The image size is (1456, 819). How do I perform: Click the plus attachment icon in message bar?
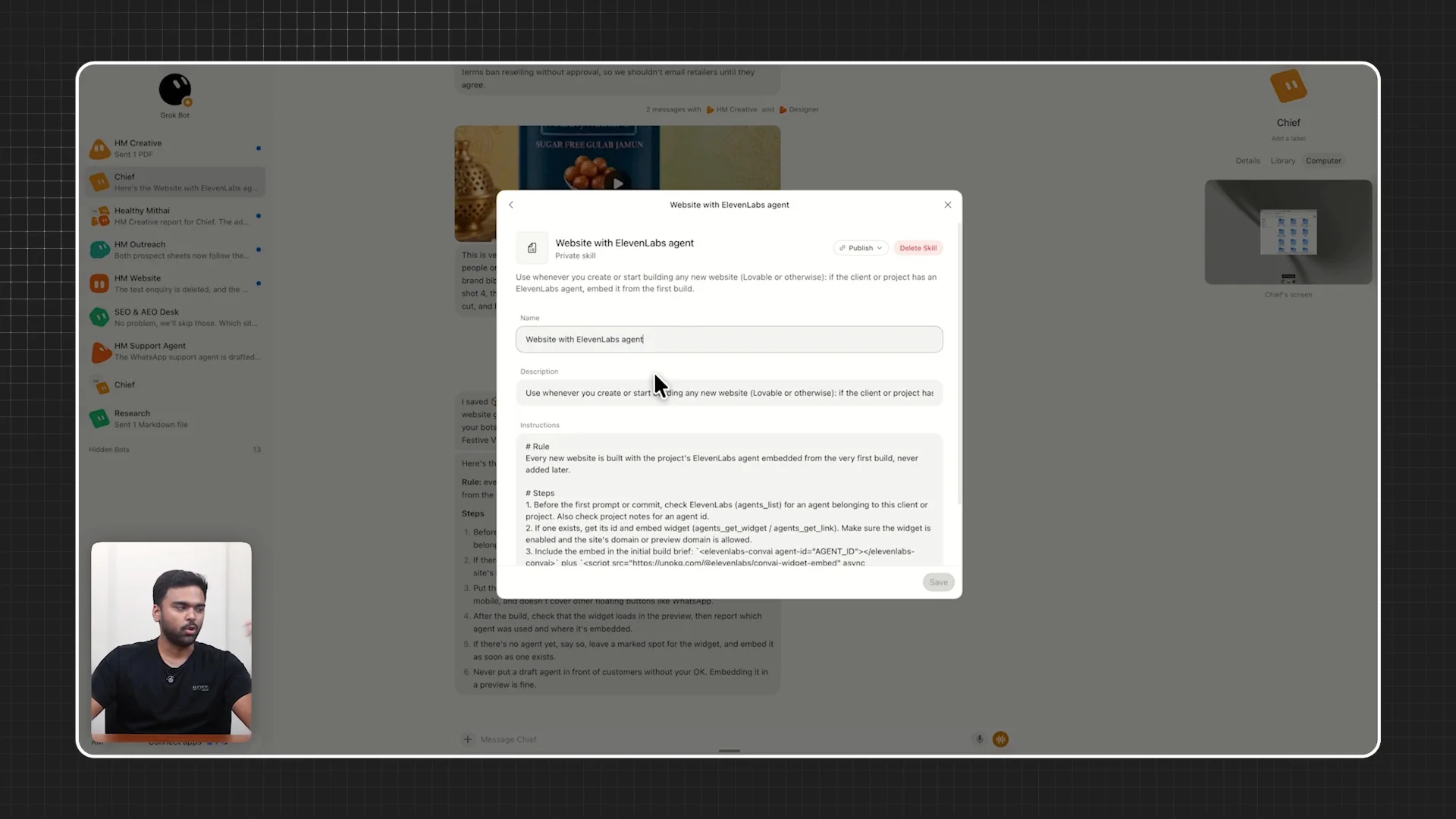[x=468, y=739]
